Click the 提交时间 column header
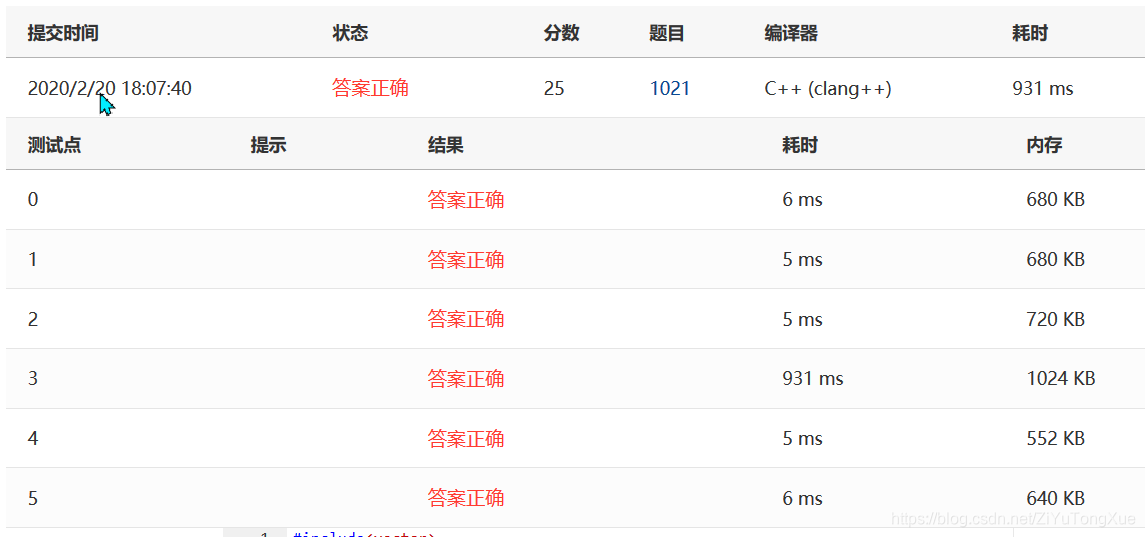 tap(63, 33)
